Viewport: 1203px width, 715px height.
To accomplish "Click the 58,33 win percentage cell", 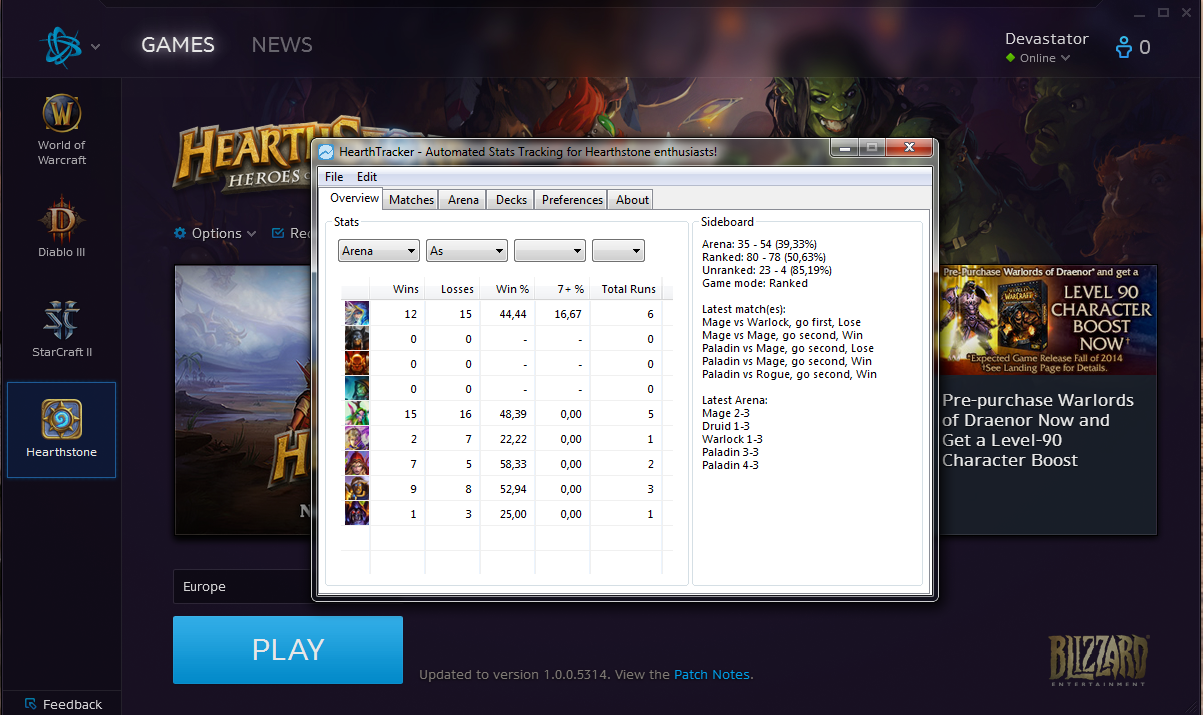I will [512, 465].
